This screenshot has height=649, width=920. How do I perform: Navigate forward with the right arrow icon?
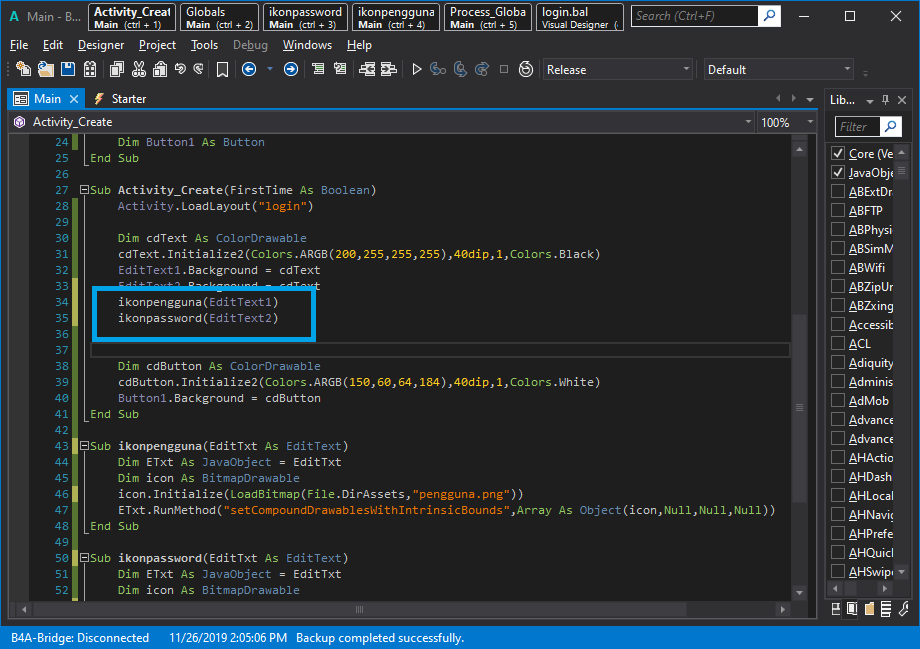tap(290, 69)
